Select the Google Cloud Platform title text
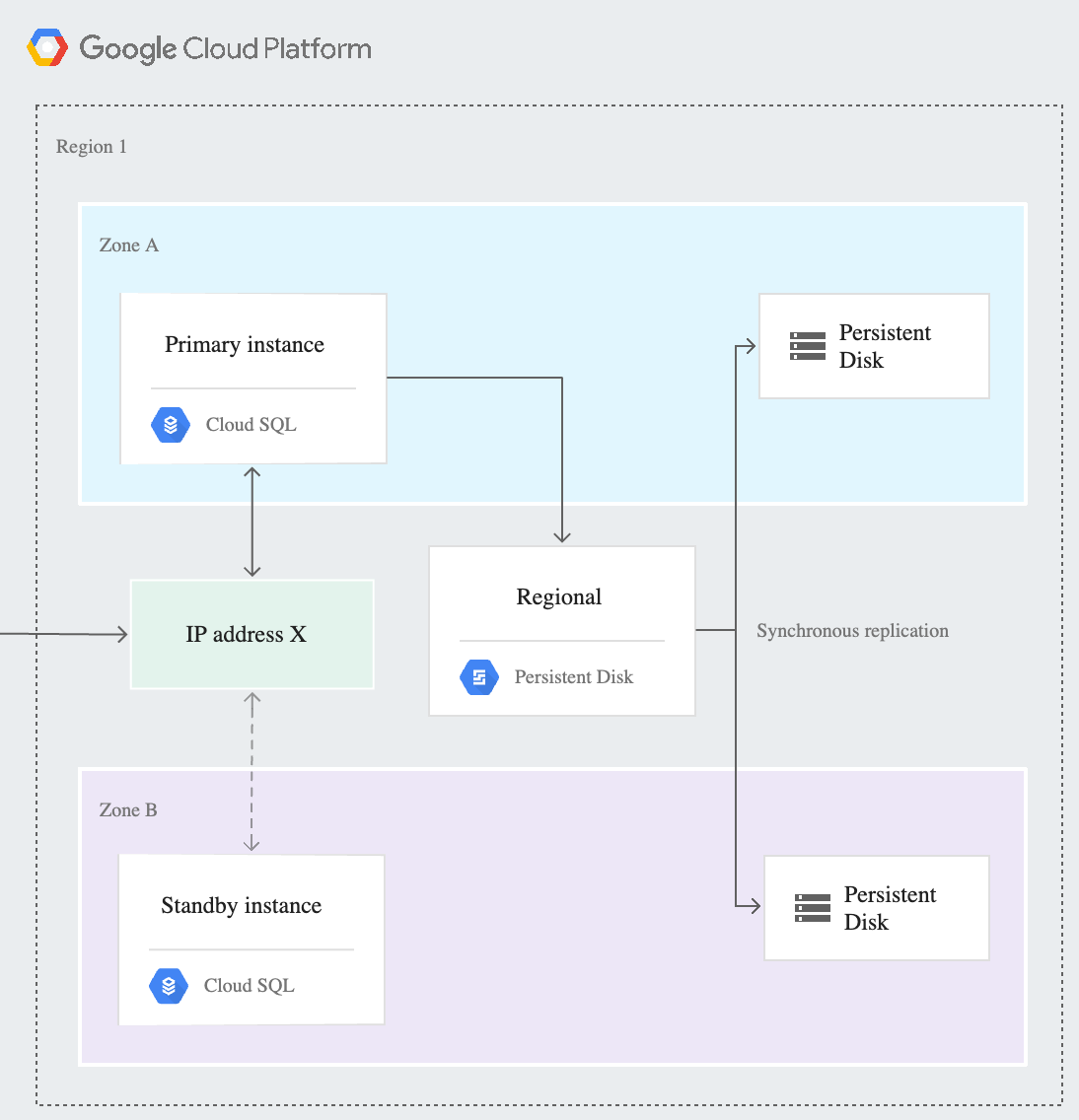Image resolution: width=1079 pixels, height=1120 pixels. pos(225,48)
